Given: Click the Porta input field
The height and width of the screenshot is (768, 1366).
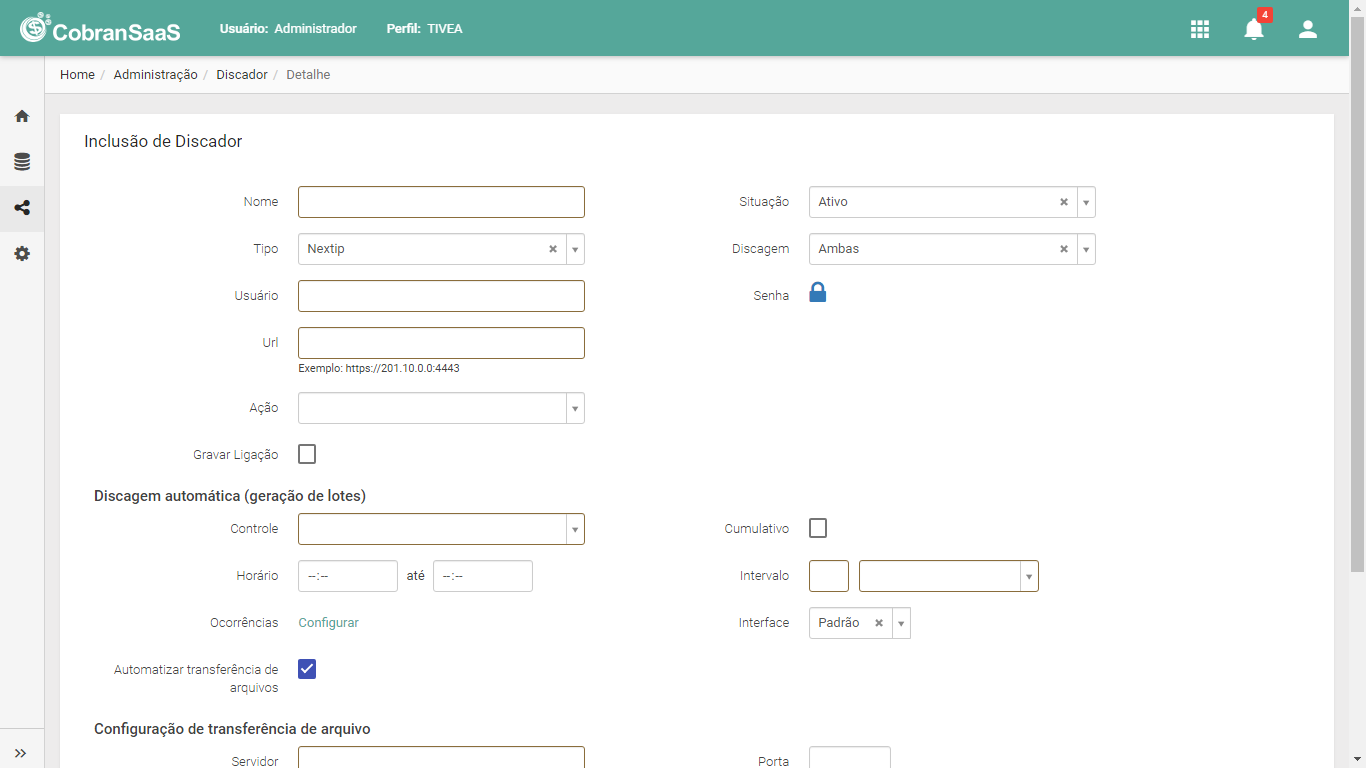Looking at the screenshot, I should coord(849,757).
